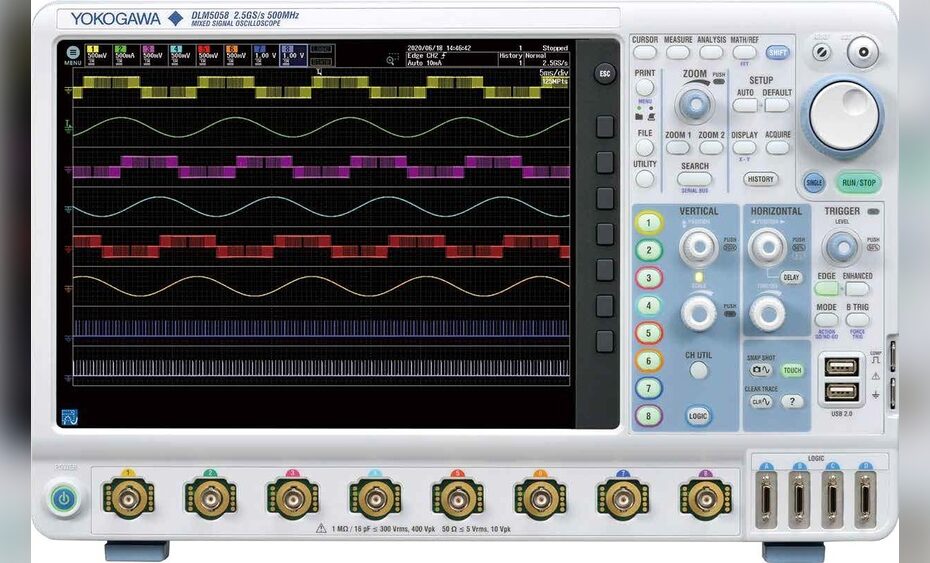This screenshot has height=563, width=930.
Task: Push the round UTILITY button
Action: (645, 178)
